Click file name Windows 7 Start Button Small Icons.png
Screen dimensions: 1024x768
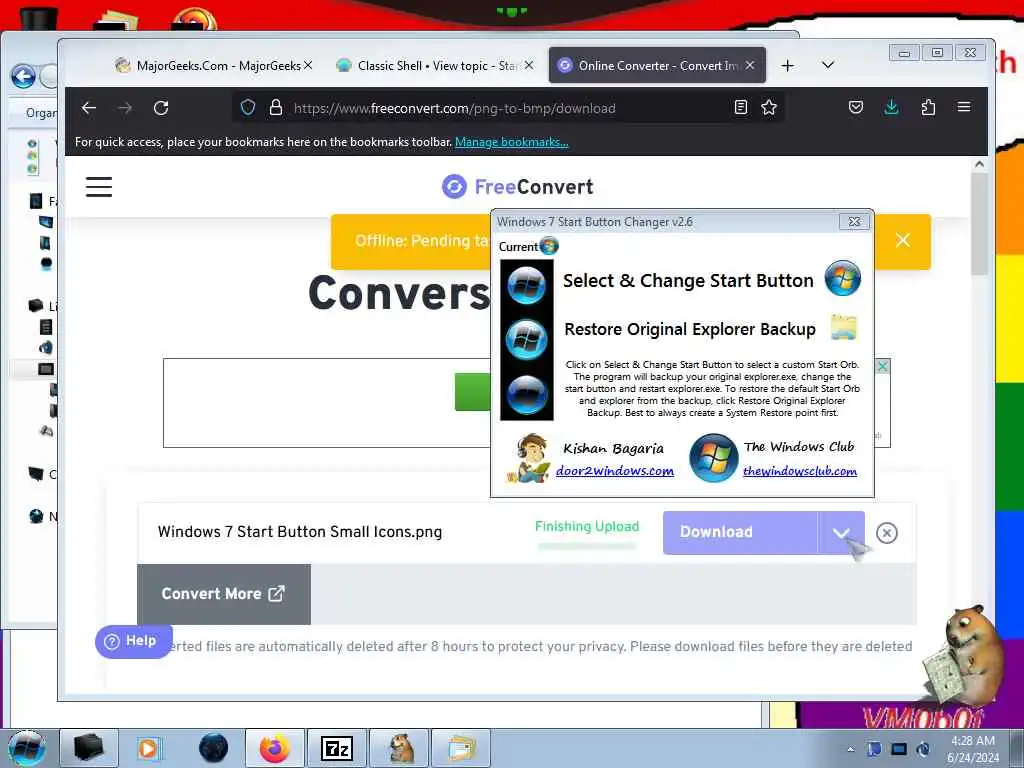[300, 532]
